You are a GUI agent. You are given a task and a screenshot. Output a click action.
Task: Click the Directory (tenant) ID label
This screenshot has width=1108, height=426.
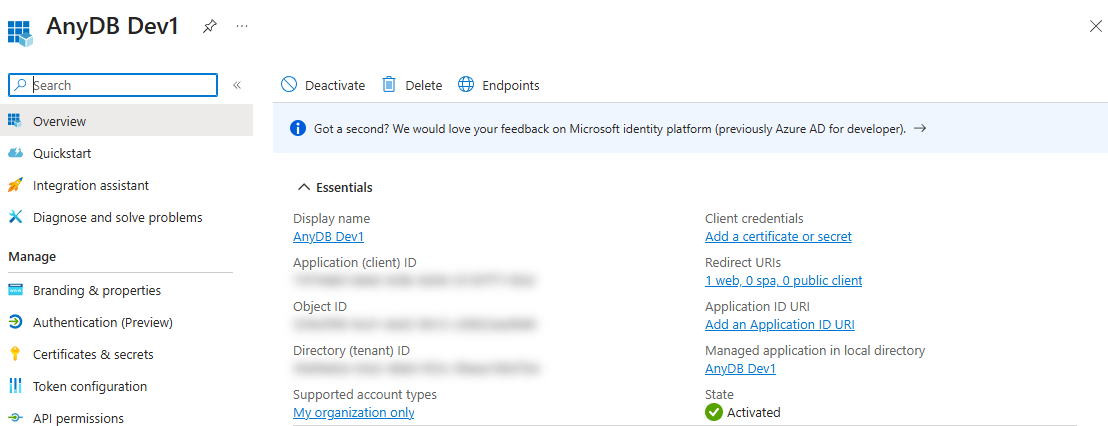coord(351,350)
